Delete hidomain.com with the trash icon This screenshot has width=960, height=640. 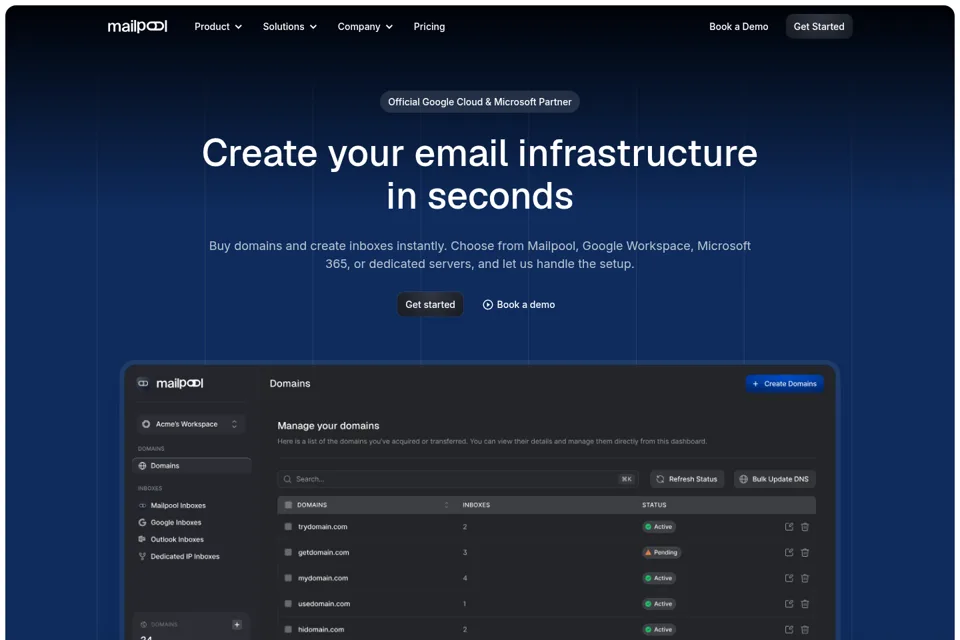pyautogui.click(x=805, y=630)
